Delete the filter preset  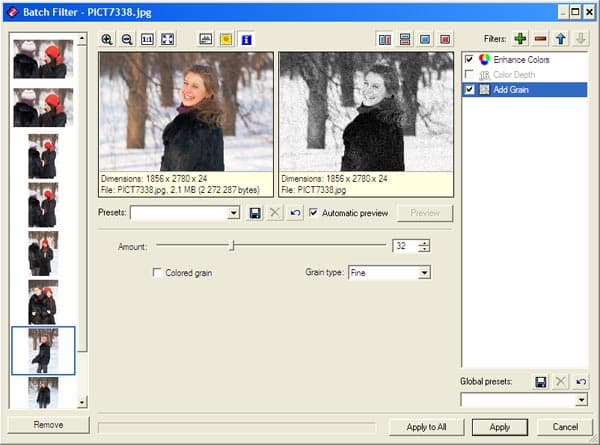[x=275, y=213]
